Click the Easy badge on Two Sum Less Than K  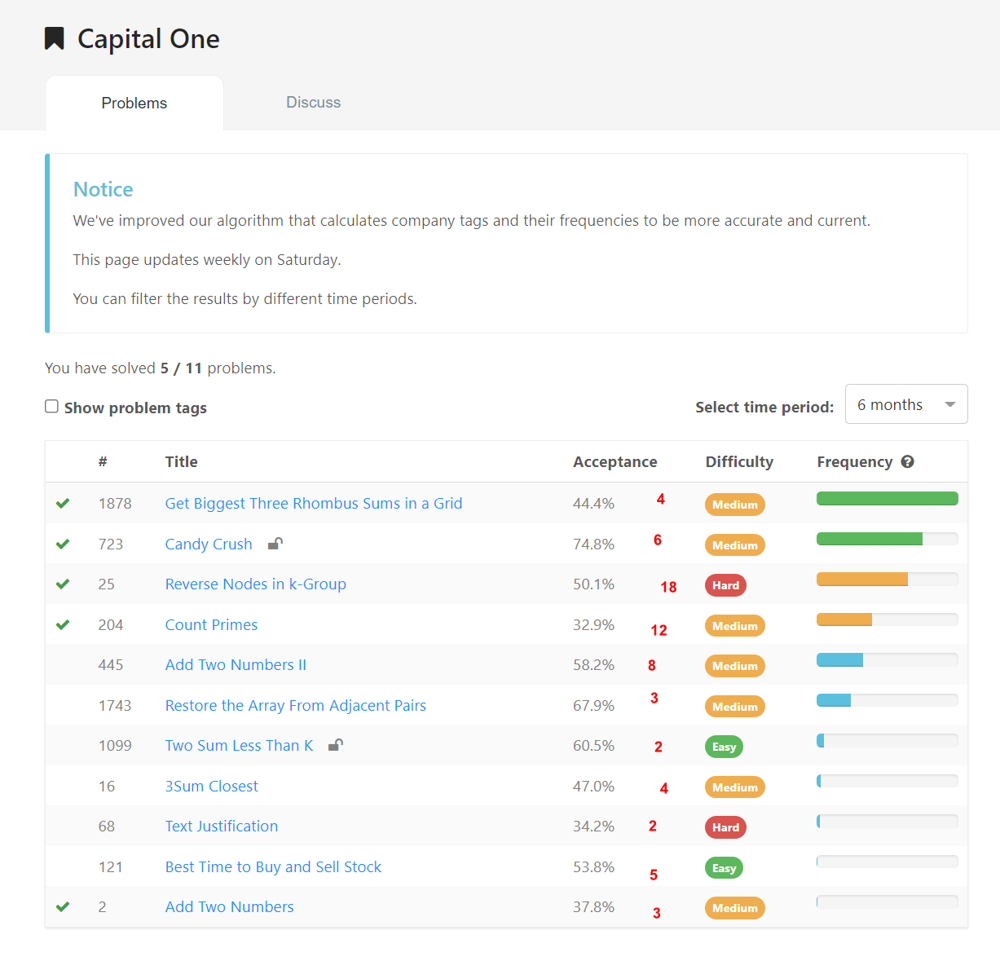tap(724, 746)
